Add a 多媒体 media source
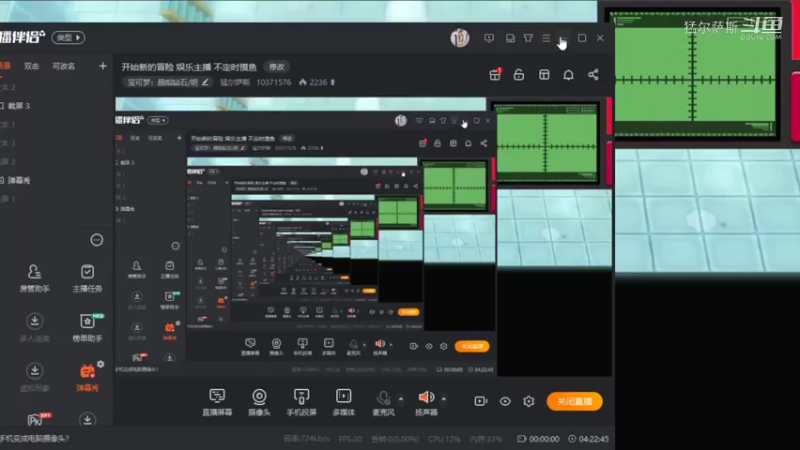 click(344, 403)
